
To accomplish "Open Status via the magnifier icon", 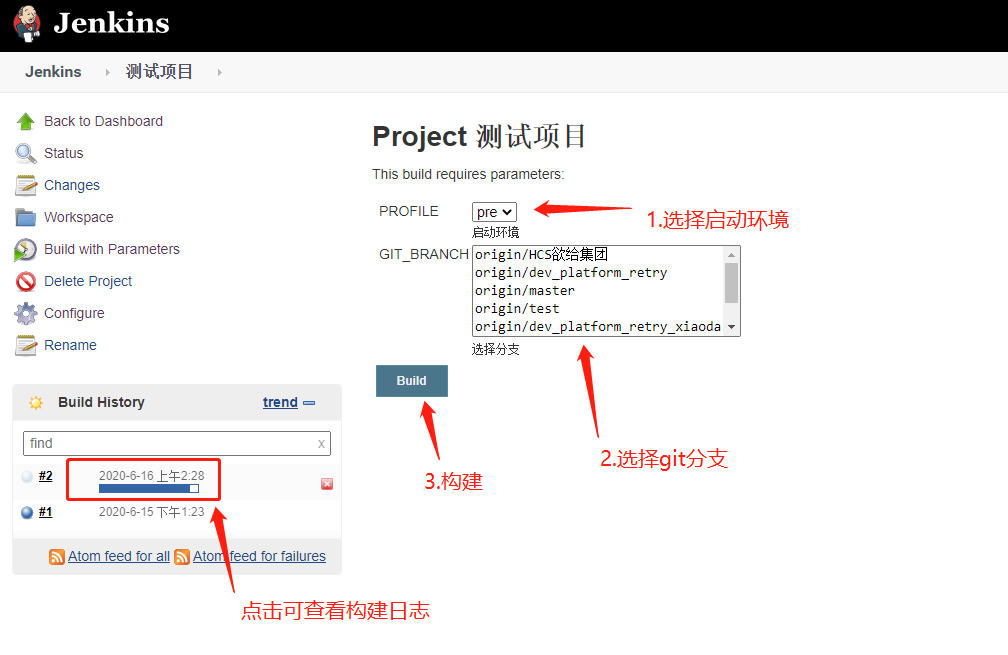I will (x=27, y=152).
